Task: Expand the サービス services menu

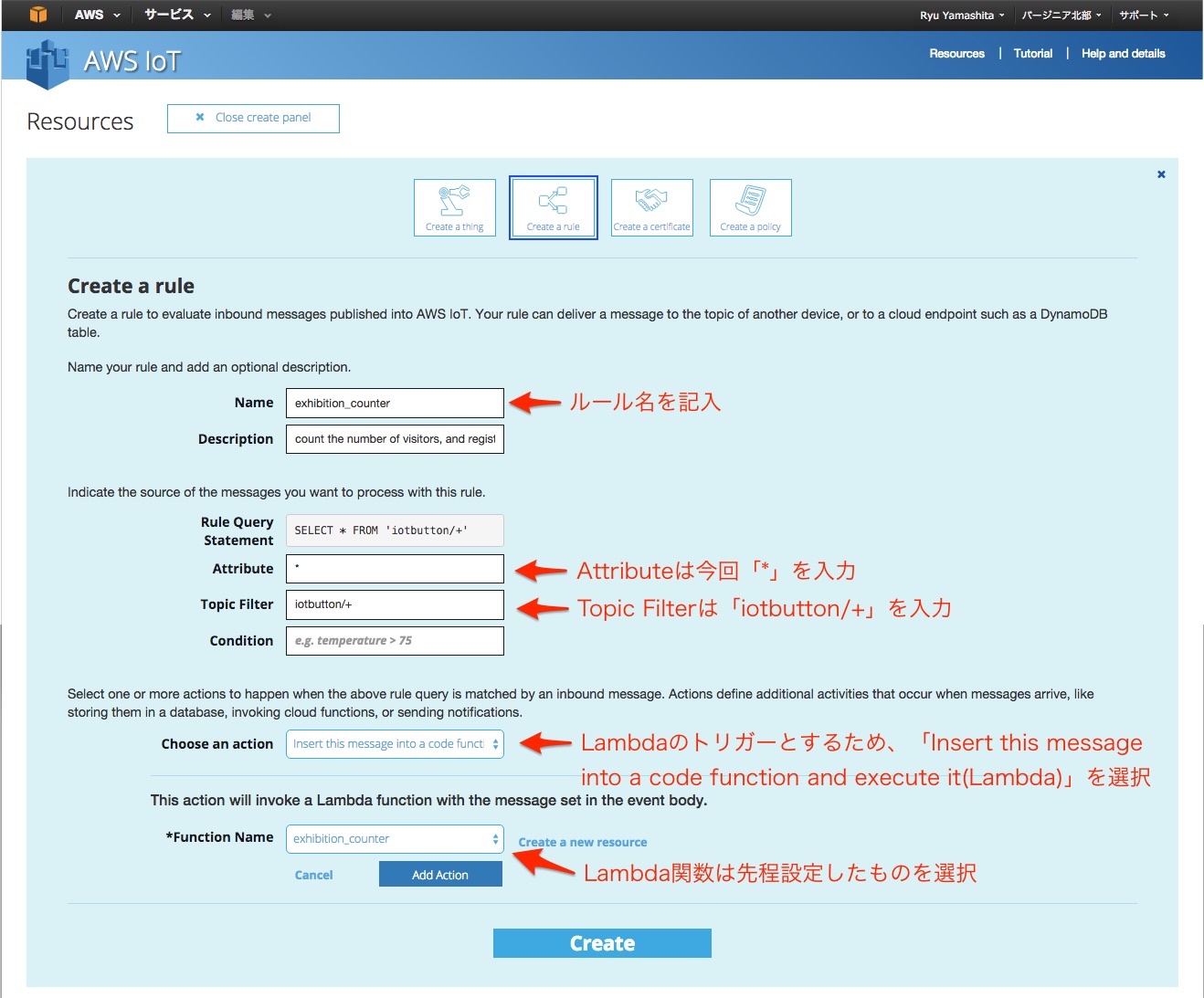Action: (177, 15)
